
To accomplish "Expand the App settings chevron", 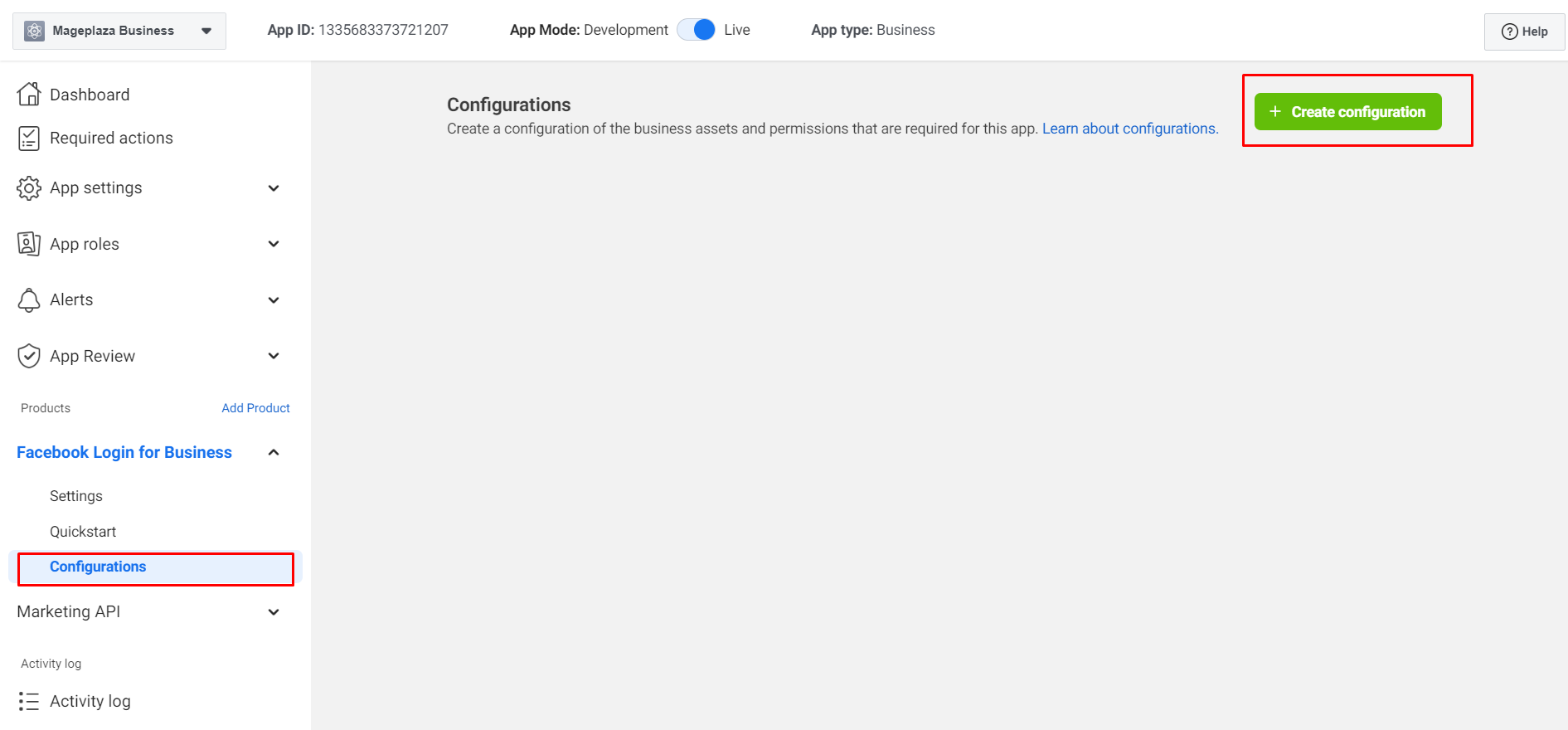I will 274,188.
